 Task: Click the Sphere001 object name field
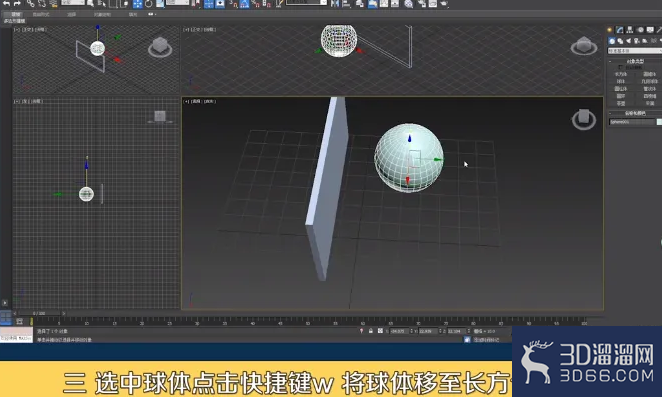click(x=632, y=122)
